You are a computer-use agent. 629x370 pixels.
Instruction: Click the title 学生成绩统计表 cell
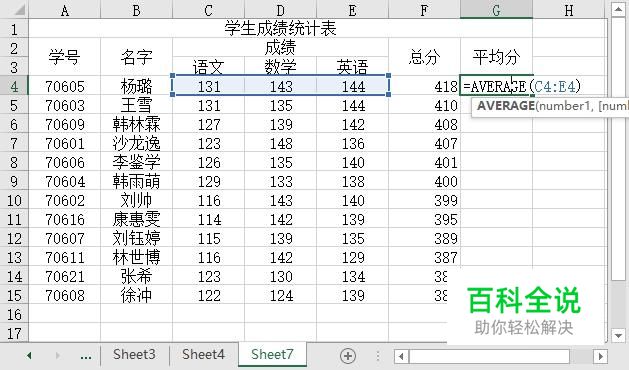(280, 28)
